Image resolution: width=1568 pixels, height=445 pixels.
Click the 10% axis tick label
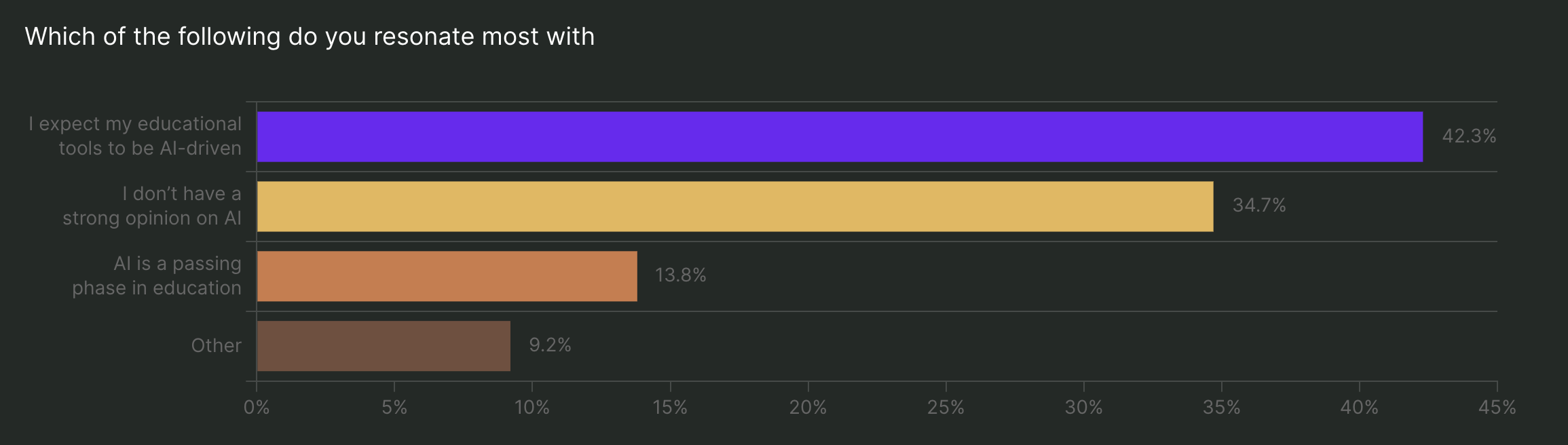click(532, 408)
